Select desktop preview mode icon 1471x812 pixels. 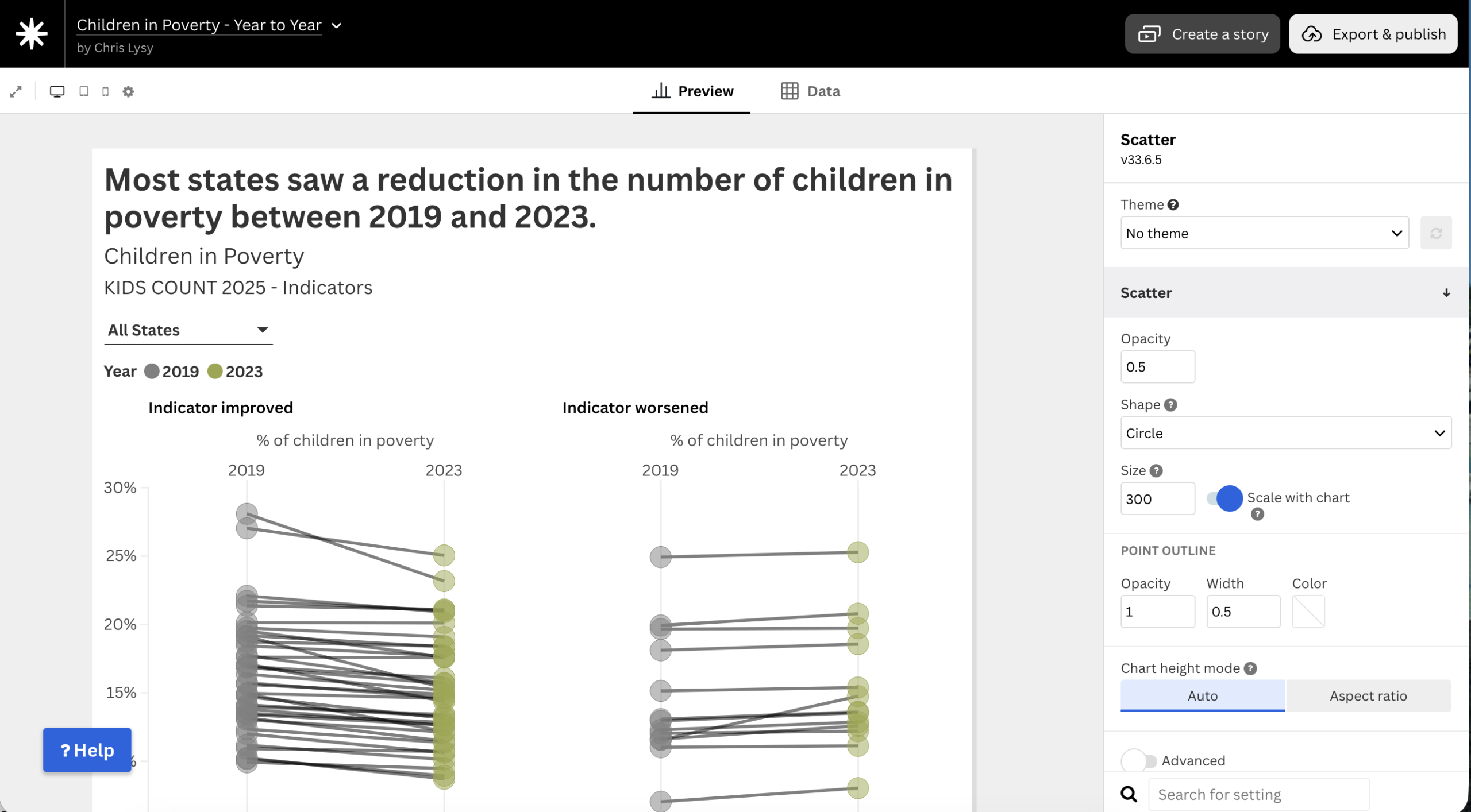pyautogui.click(x=57, y=91)
